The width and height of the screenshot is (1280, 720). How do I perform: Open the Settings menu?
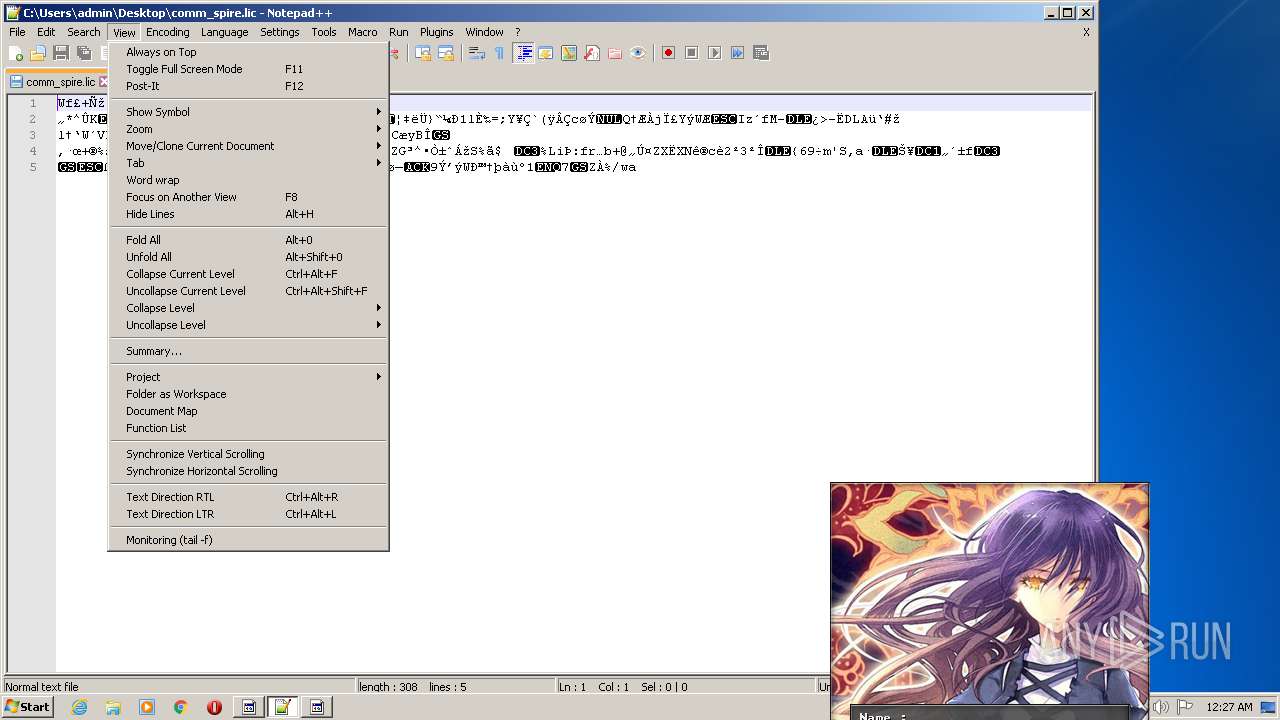pyautogui.click(x=279, y=32)
